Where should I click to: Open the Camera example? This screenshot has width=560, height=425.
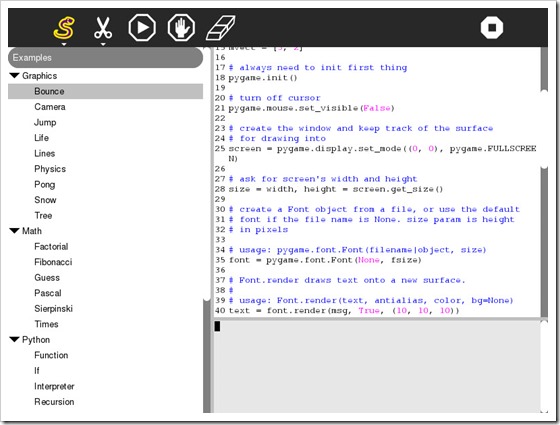point(50,107)
